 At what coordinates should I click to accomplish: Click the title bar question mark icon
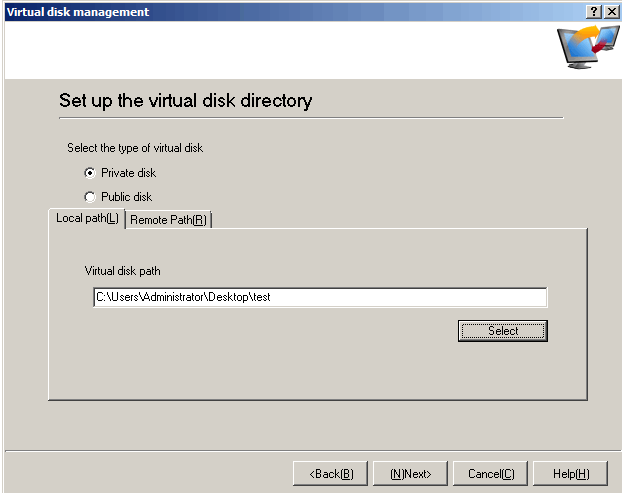594,11
